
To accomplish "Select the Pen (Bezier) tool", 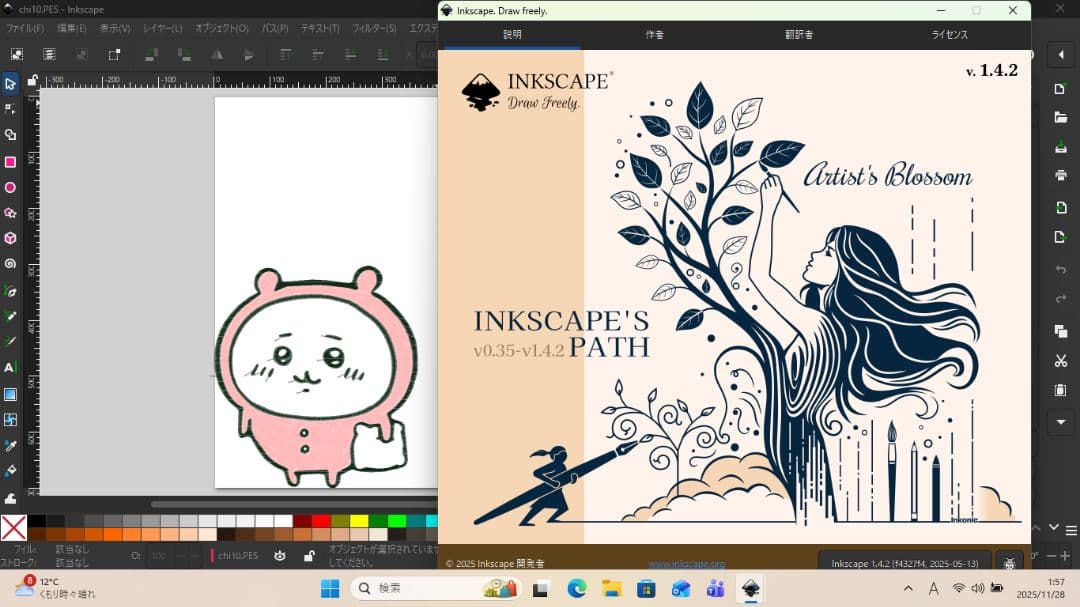I will [10, 291].
